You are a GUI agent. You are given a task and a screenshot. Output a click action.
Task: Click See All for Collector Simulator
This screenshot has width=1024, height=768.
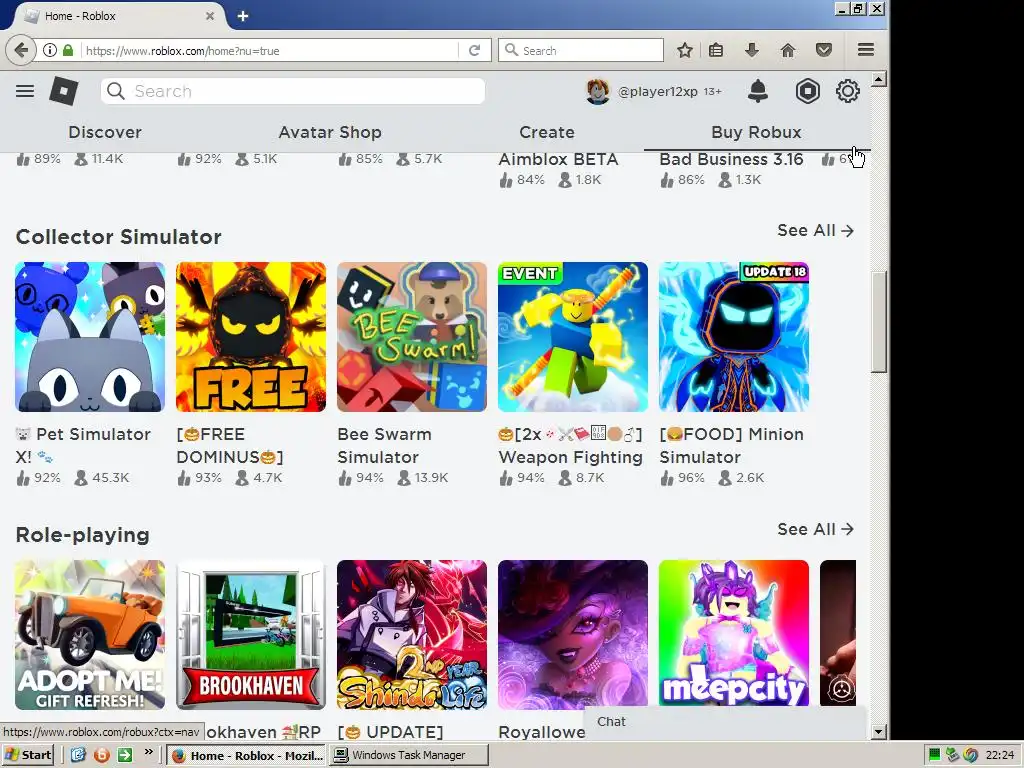pos(815,231)
